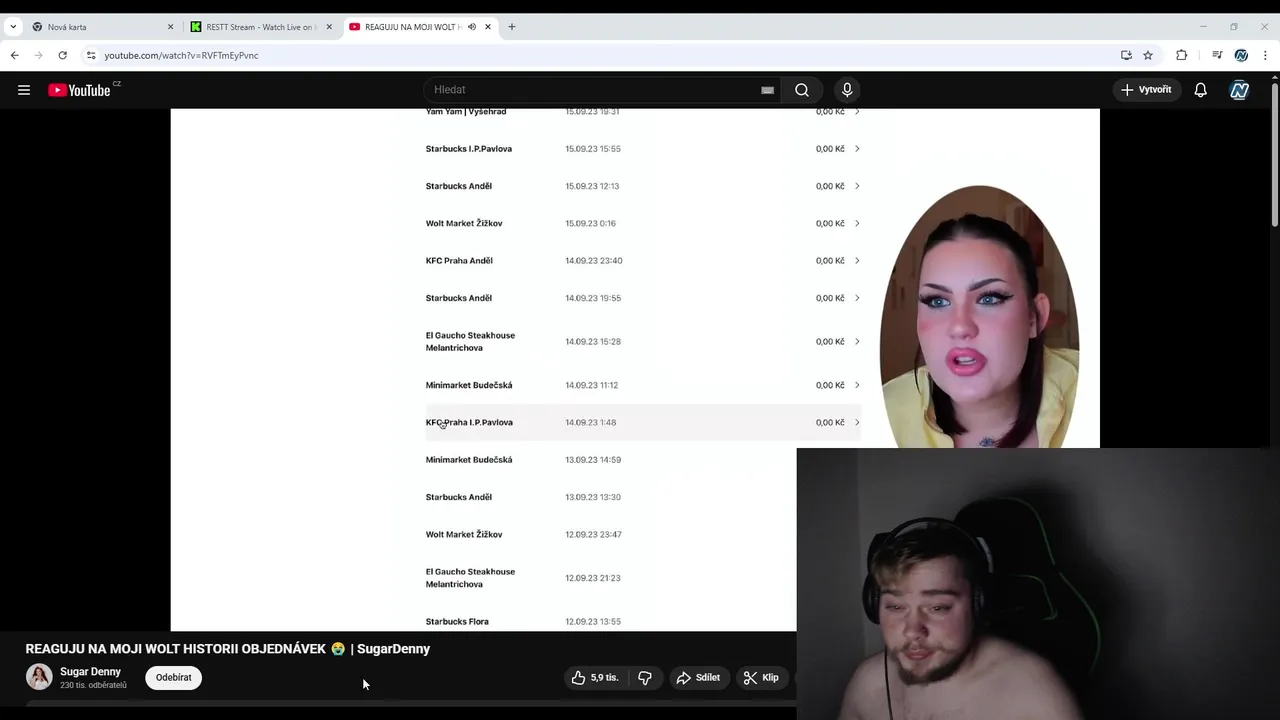
Task: Close the RESTT Stream tab
Action: click(x=329, y=27)
